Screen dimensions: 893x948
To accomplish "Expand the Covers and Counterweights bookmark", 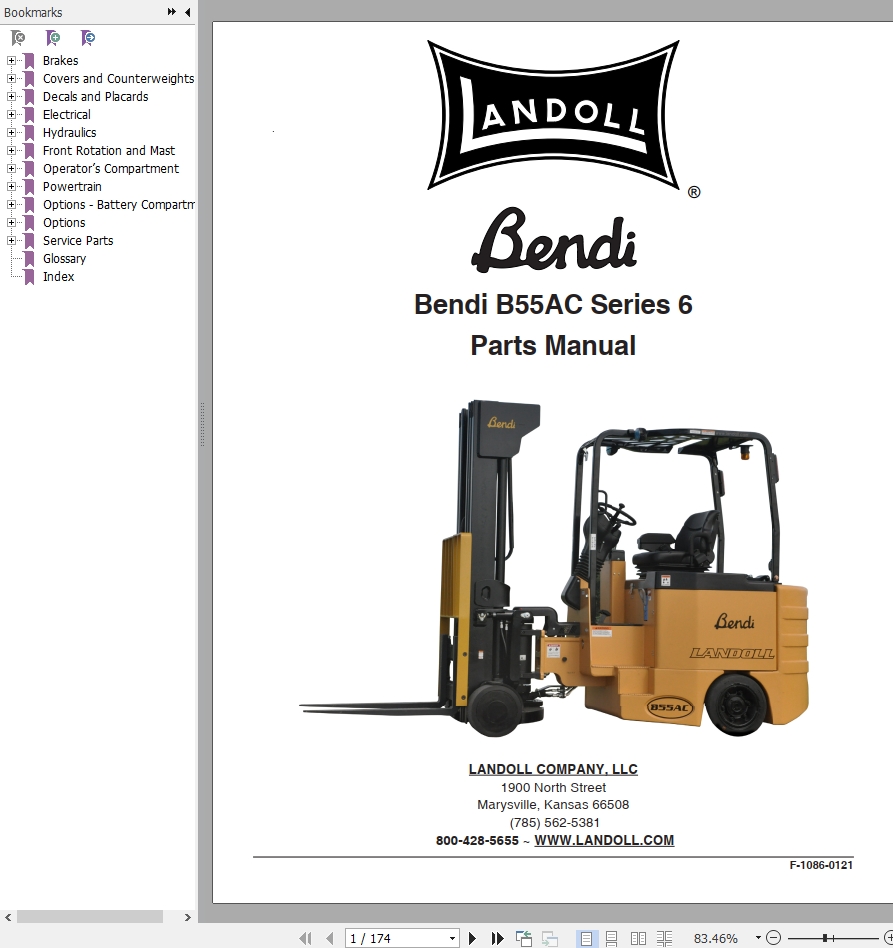I will (x=11, y=79).
